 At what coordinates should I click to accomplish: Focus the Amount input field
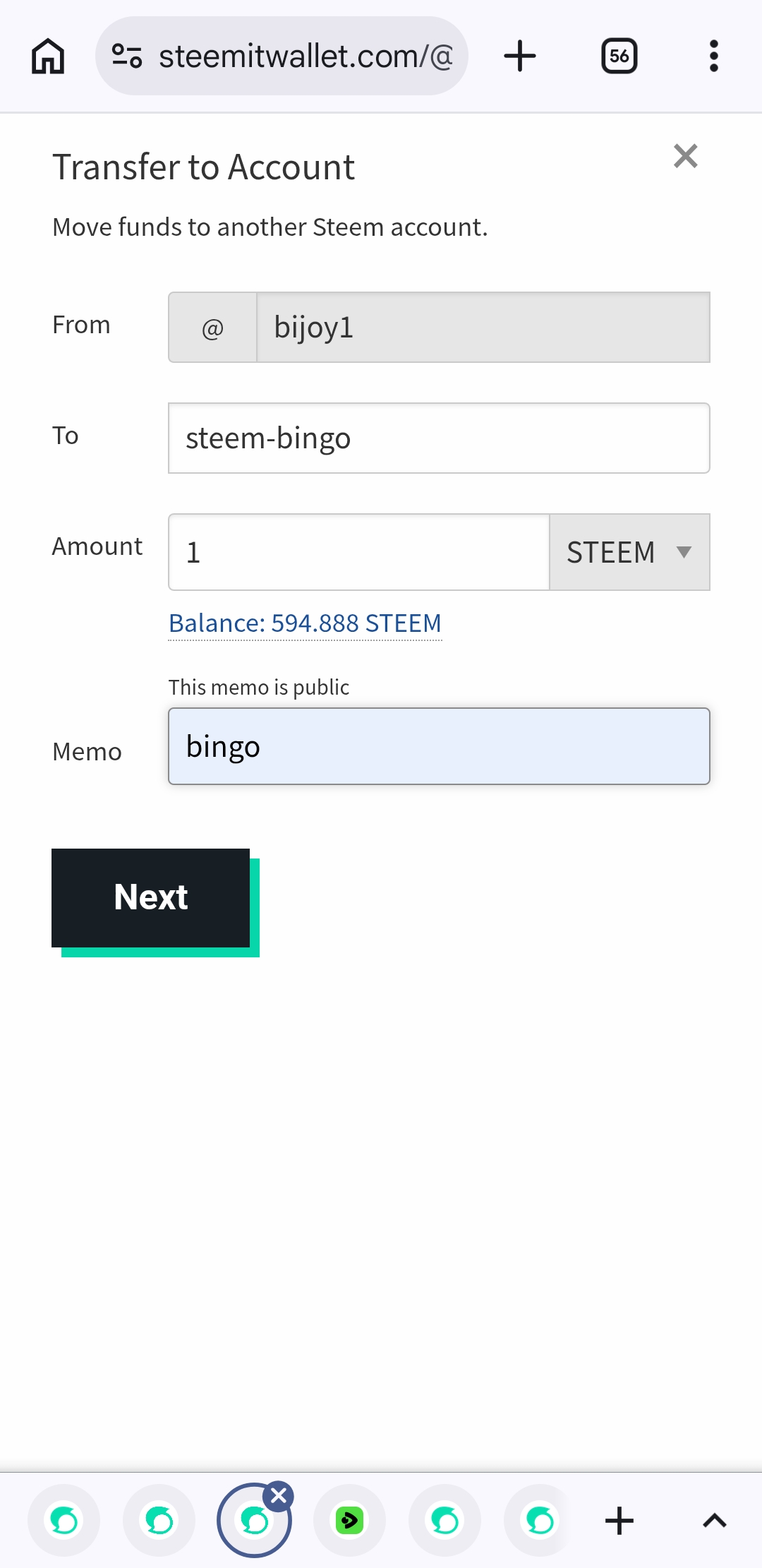coord(358,552)
